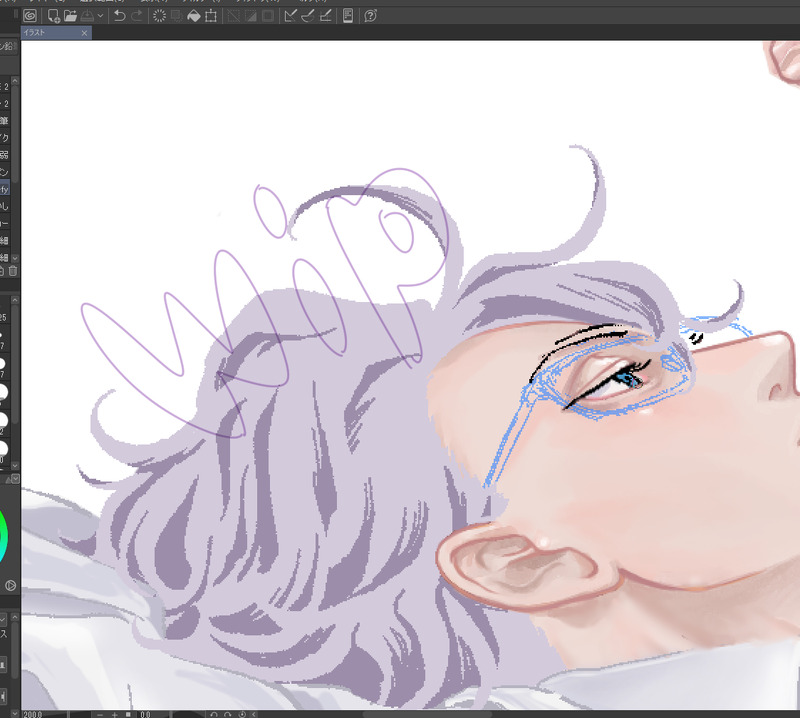Select the highlighted 'fy' sub tool entry

coord(5,189)
